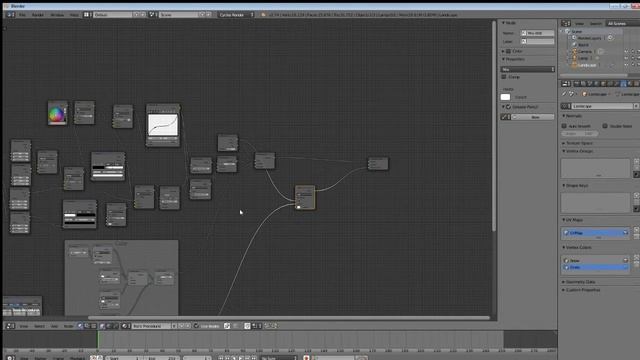Image resolution: width=640 pixels, height=360 pixels.
Task: Open the outliner editor type icon
Action: [566, 24]
